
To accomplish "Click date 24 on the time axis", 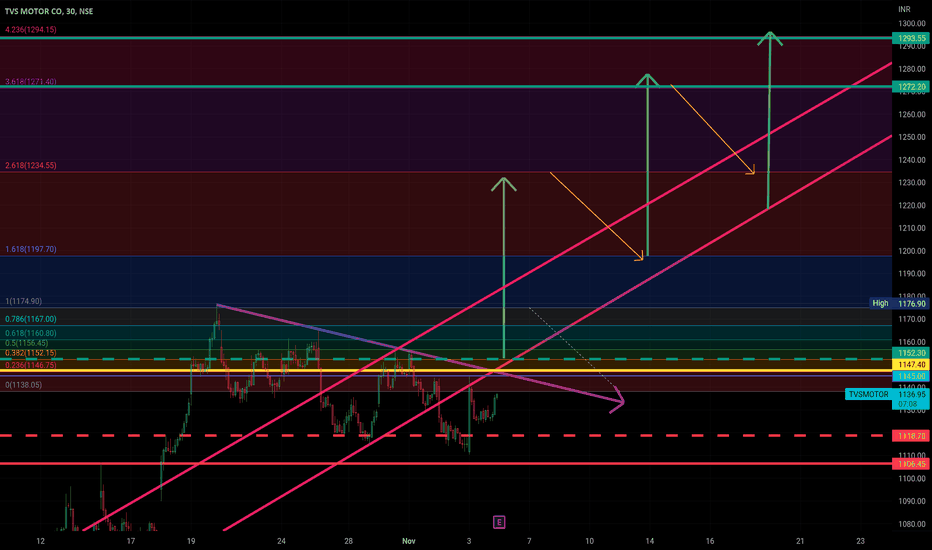I will pyautogui.click(x=281, y=541).
